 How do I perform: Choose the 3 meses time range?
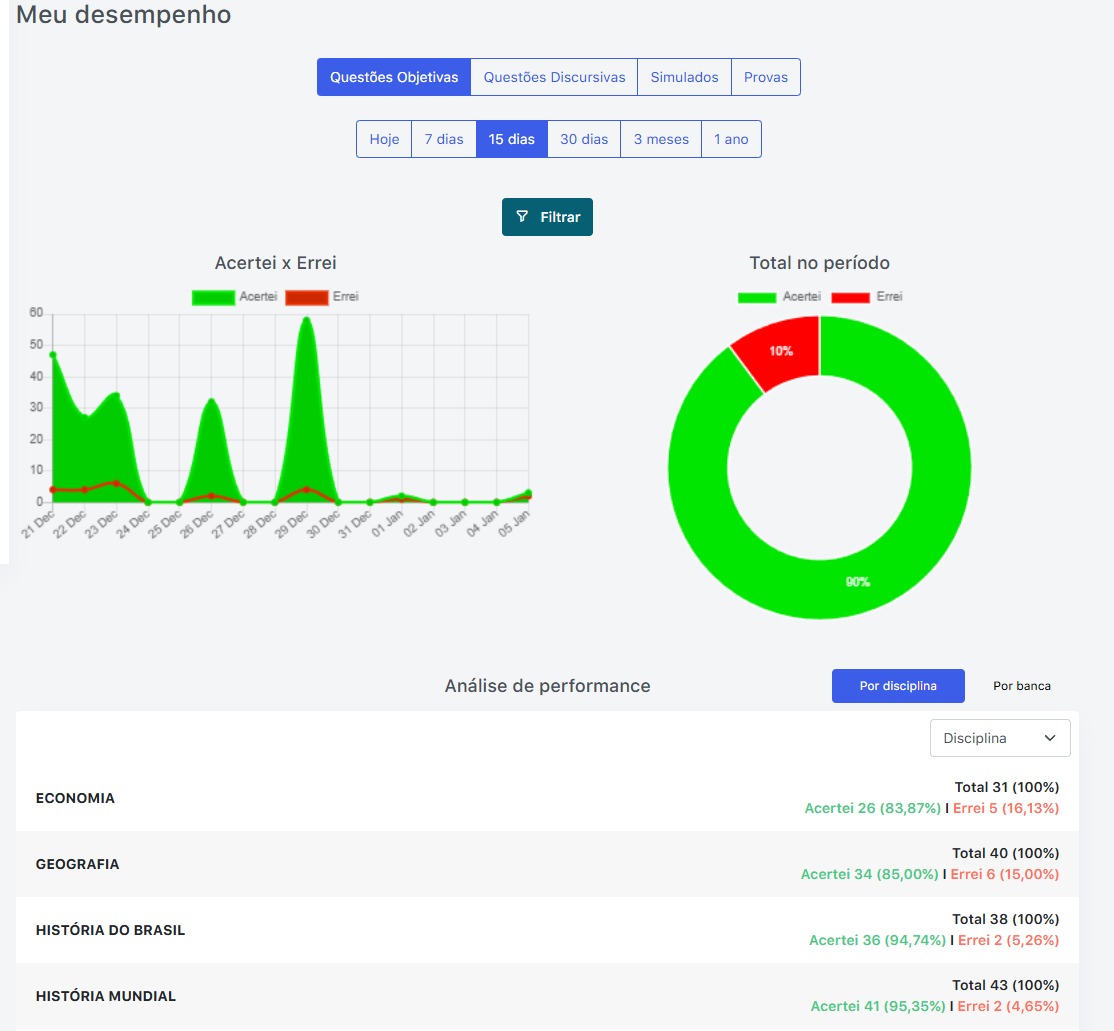point(661,139)
